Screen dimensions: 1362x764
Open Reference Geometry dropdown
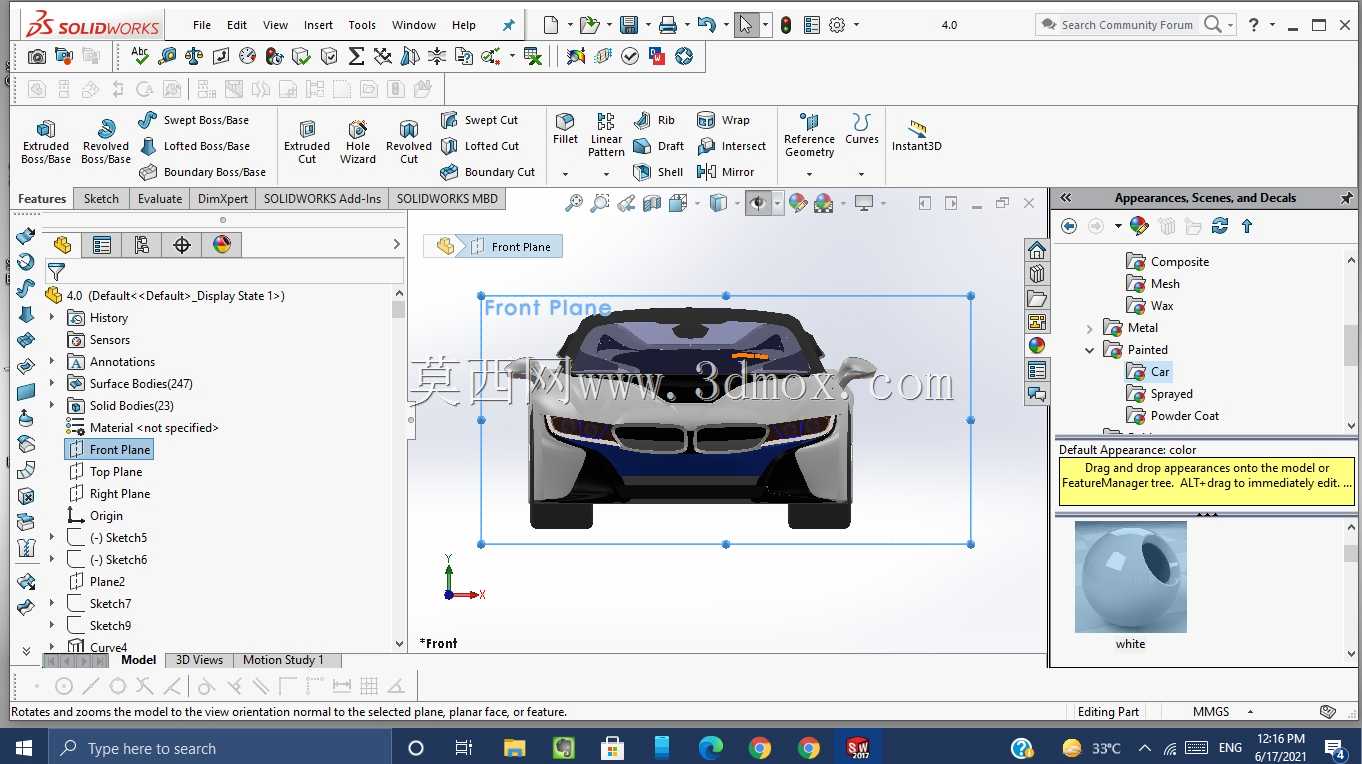click(809, 174)
